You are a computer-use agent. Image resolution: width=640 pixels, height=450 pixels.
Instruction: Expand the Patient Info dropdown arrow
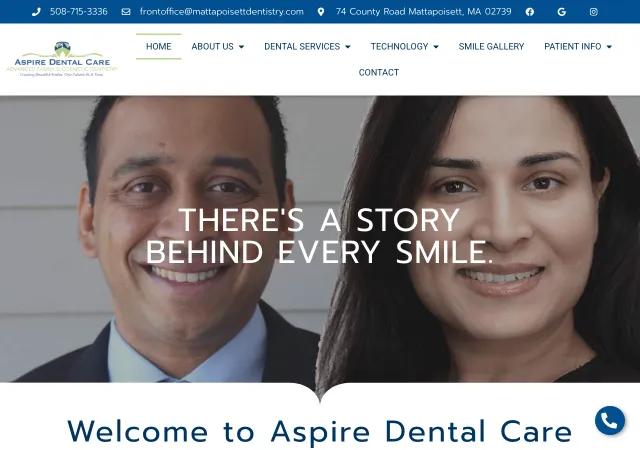click(609, 47)
